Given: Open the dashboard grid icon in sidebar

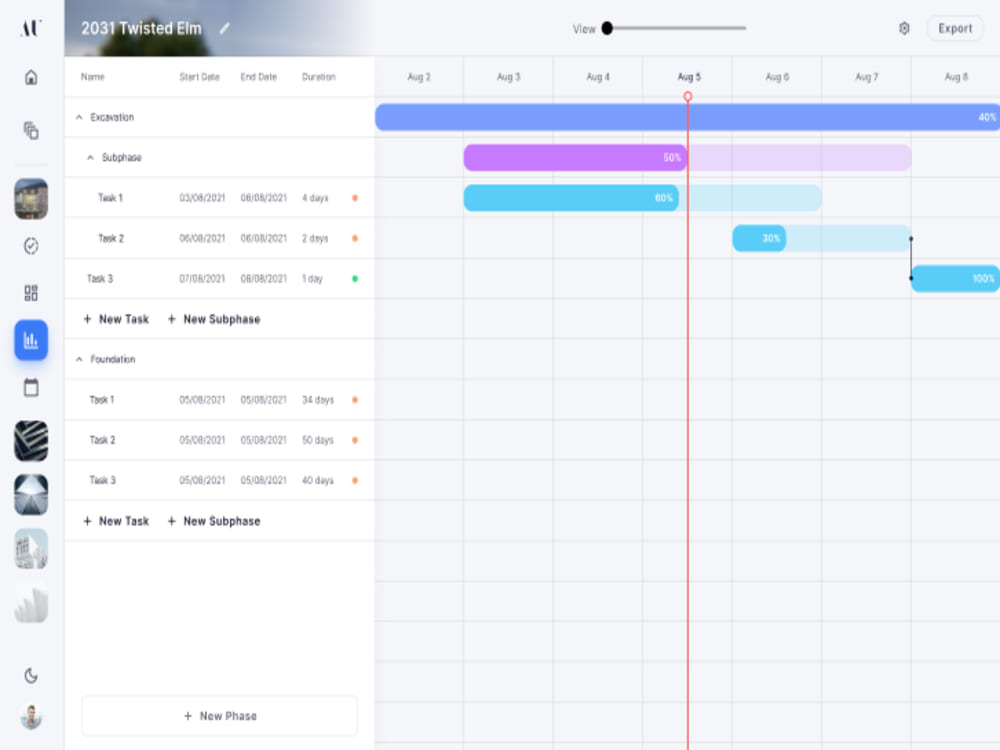Looking at the screenshot, I should pos(31,293).
